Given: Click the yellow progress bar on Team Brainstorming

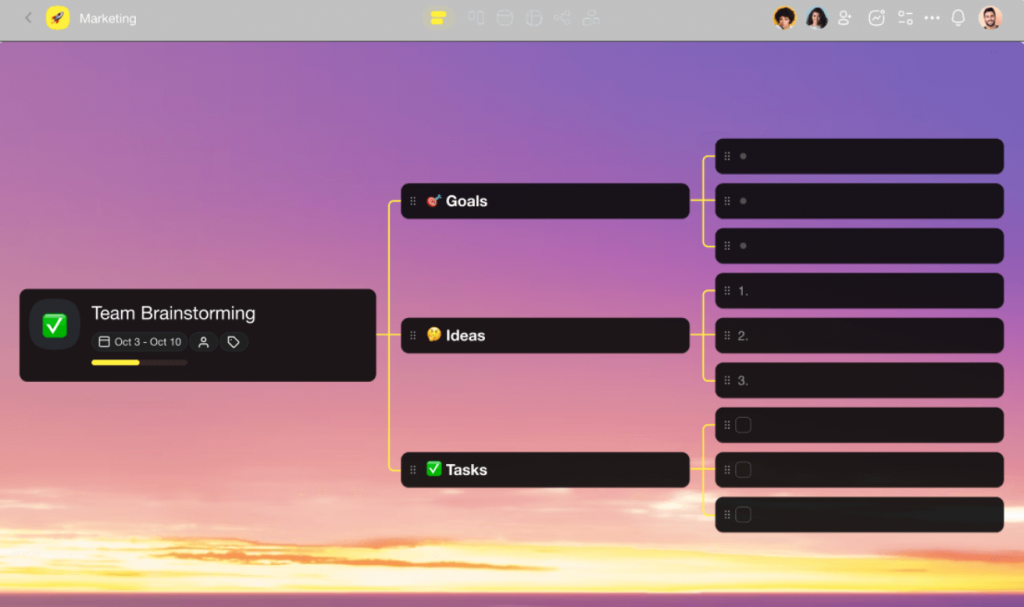Looking at the screenshot, I should 139,362.
